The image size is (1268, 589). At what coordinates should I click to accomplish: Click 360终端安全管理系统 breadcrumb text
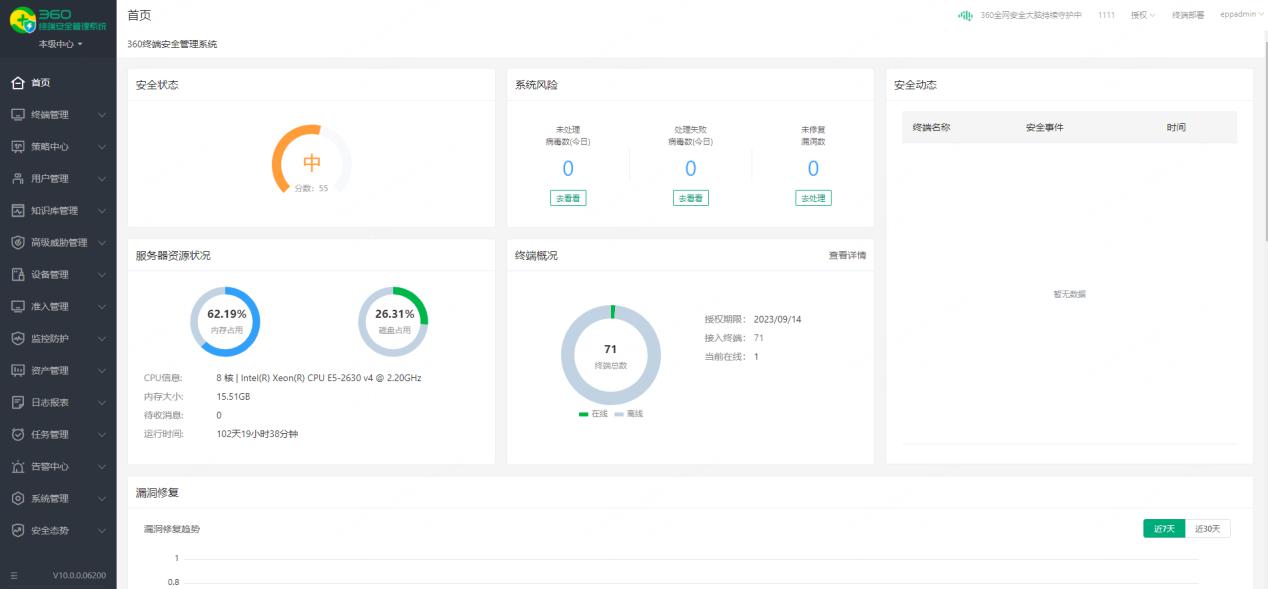[172, 45]
